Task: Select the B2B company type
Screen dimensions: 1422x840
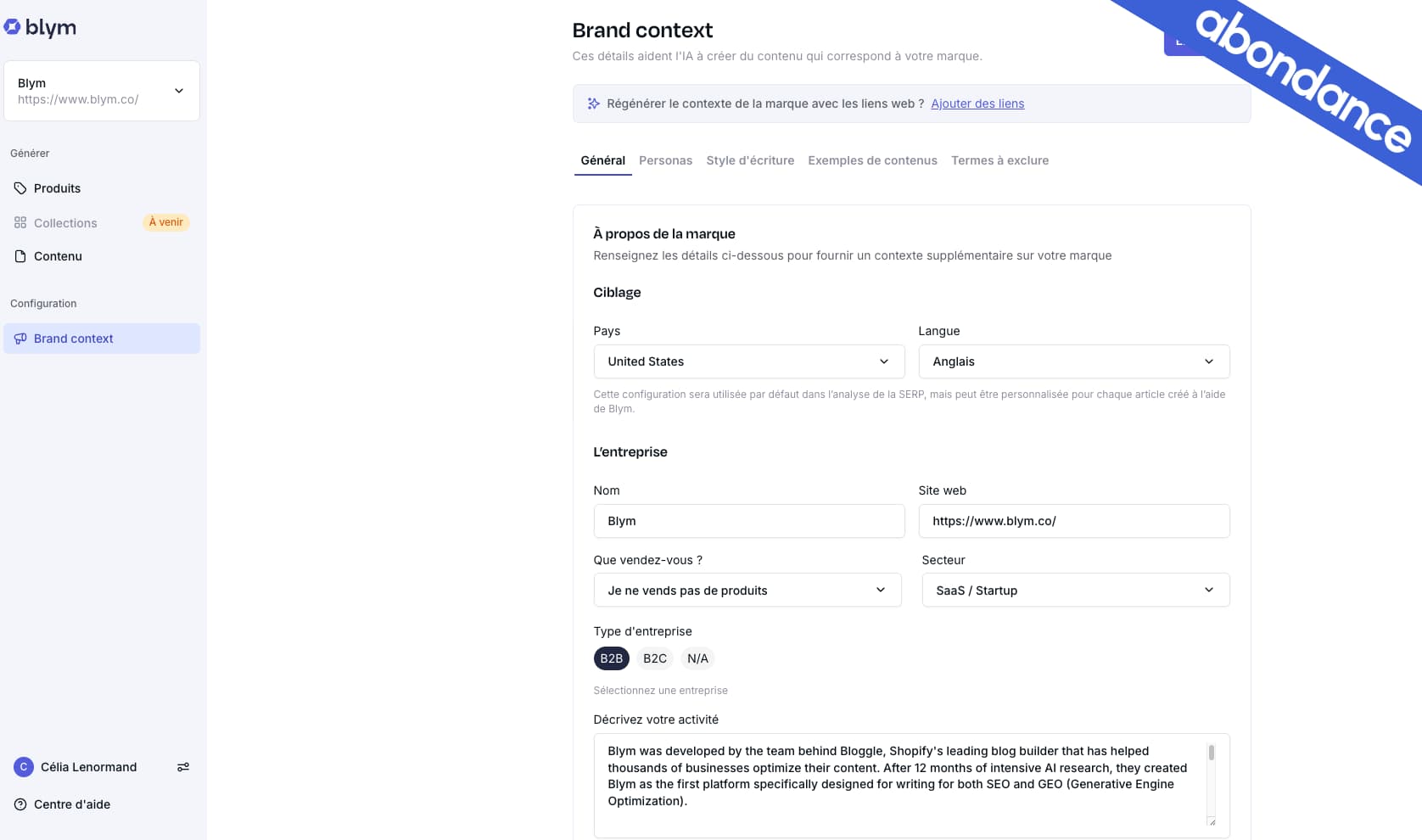Action: tap(611, 658)
